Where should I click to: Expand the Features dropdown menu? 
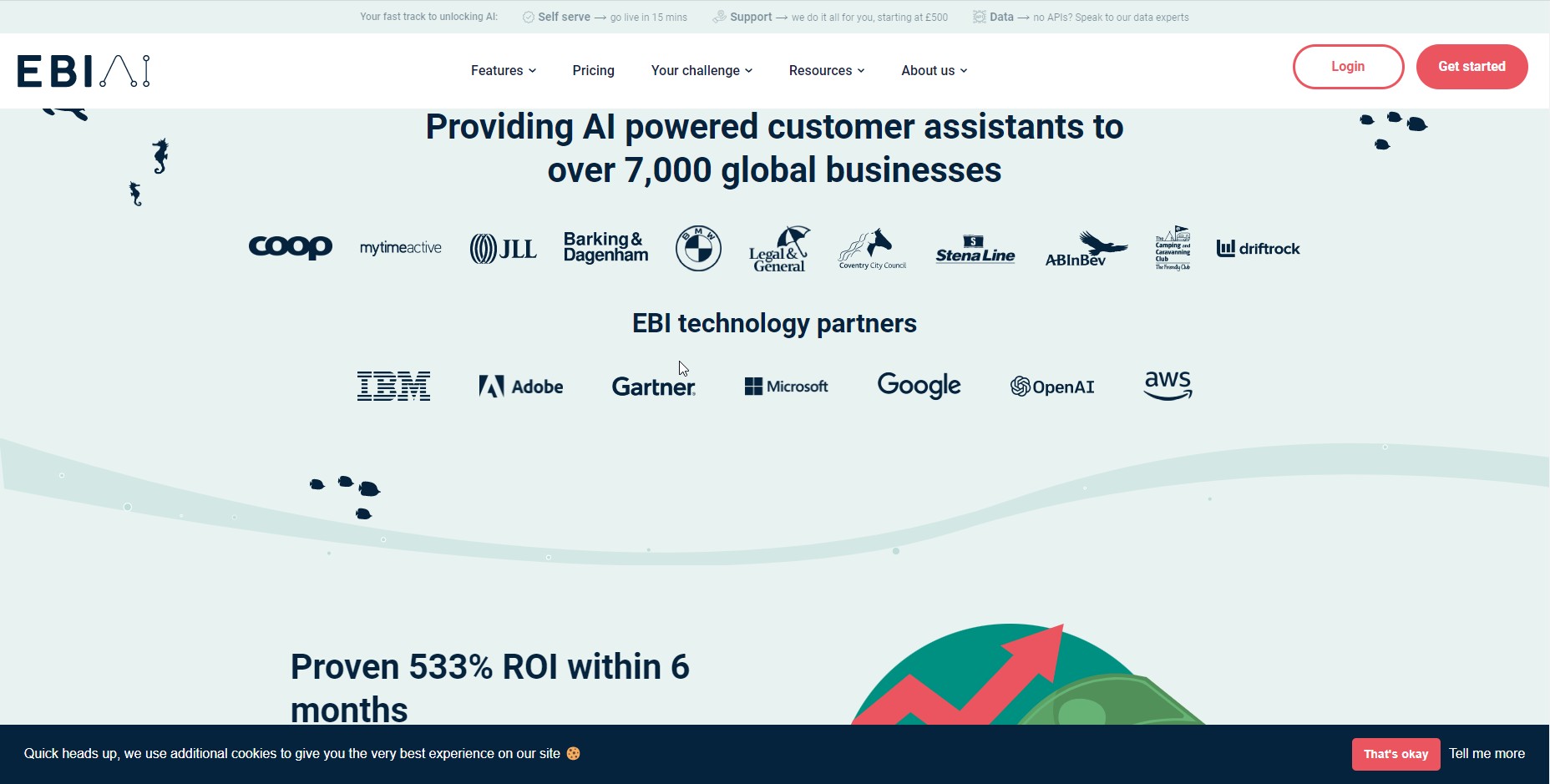504,71
